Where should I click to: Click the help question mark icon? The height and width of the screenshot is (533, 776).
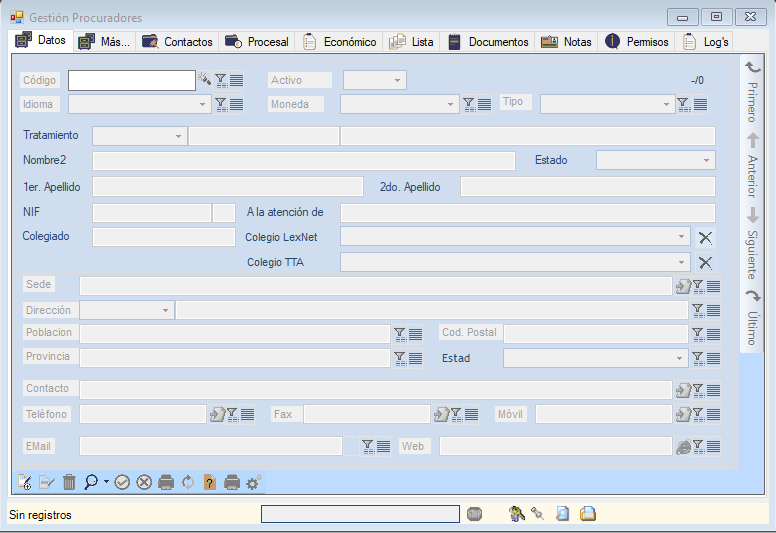[209, 482]
